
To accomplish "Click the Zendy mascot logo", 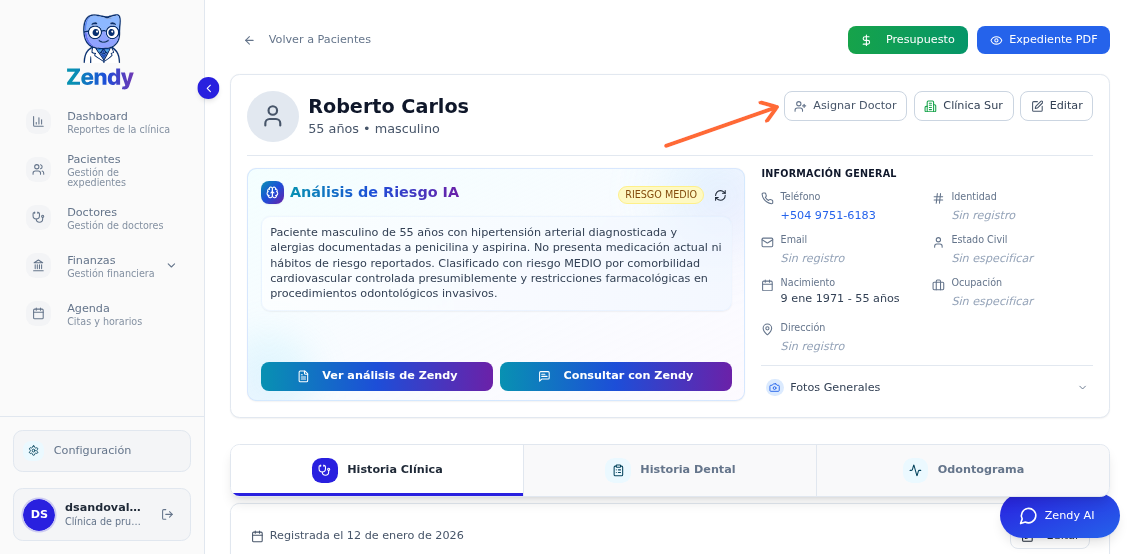I will (x=101, y=51).
